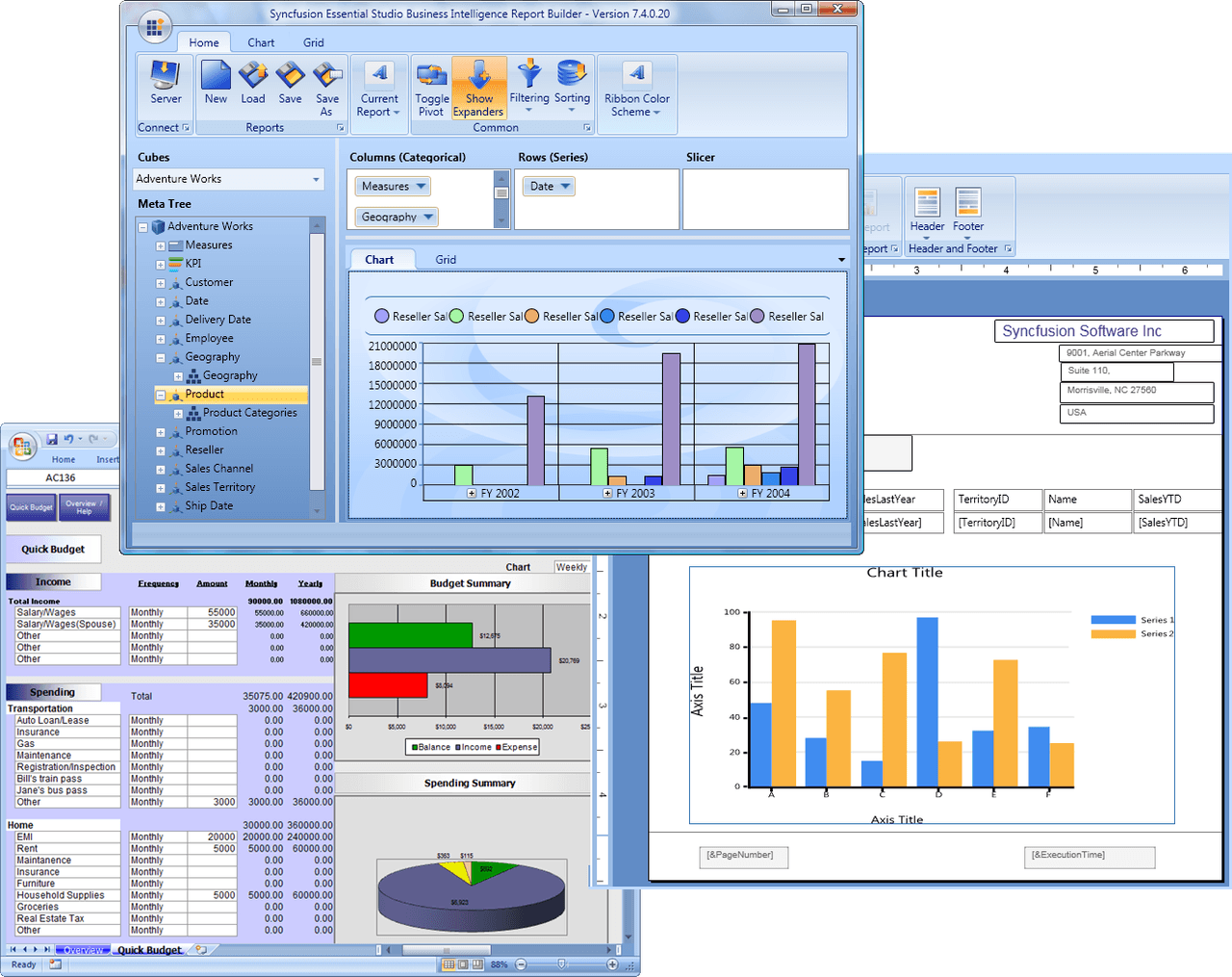Image resolution: width=1232 pixels, height=977 pixels.
Task: Expand the FY 2002 chart category
Action: click(472, 493)
